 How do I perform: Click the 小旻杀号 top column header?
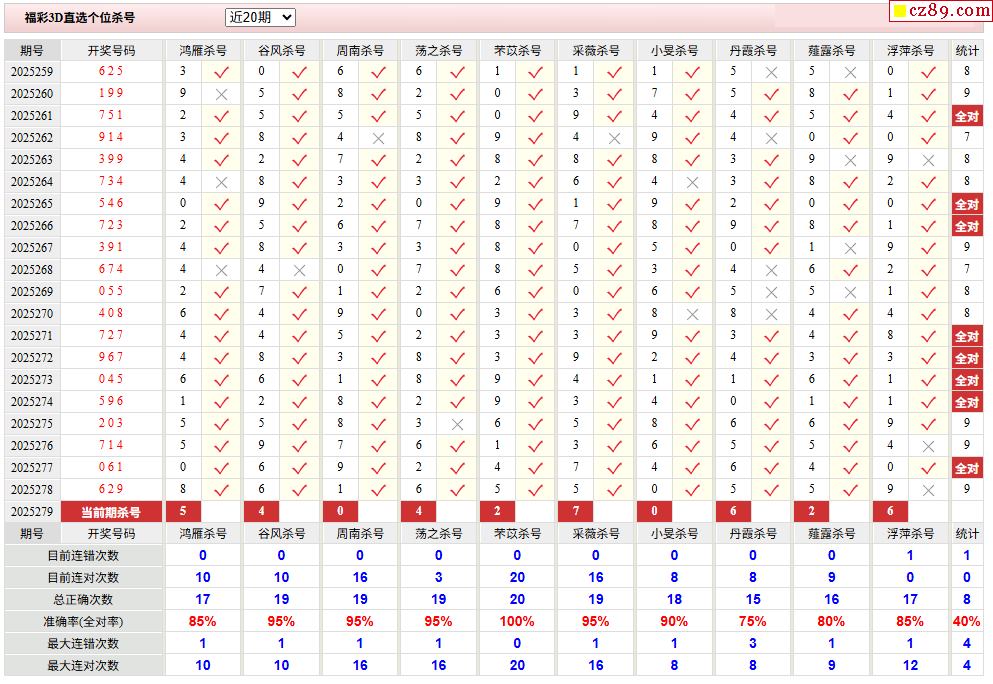(x=674, y=51)
